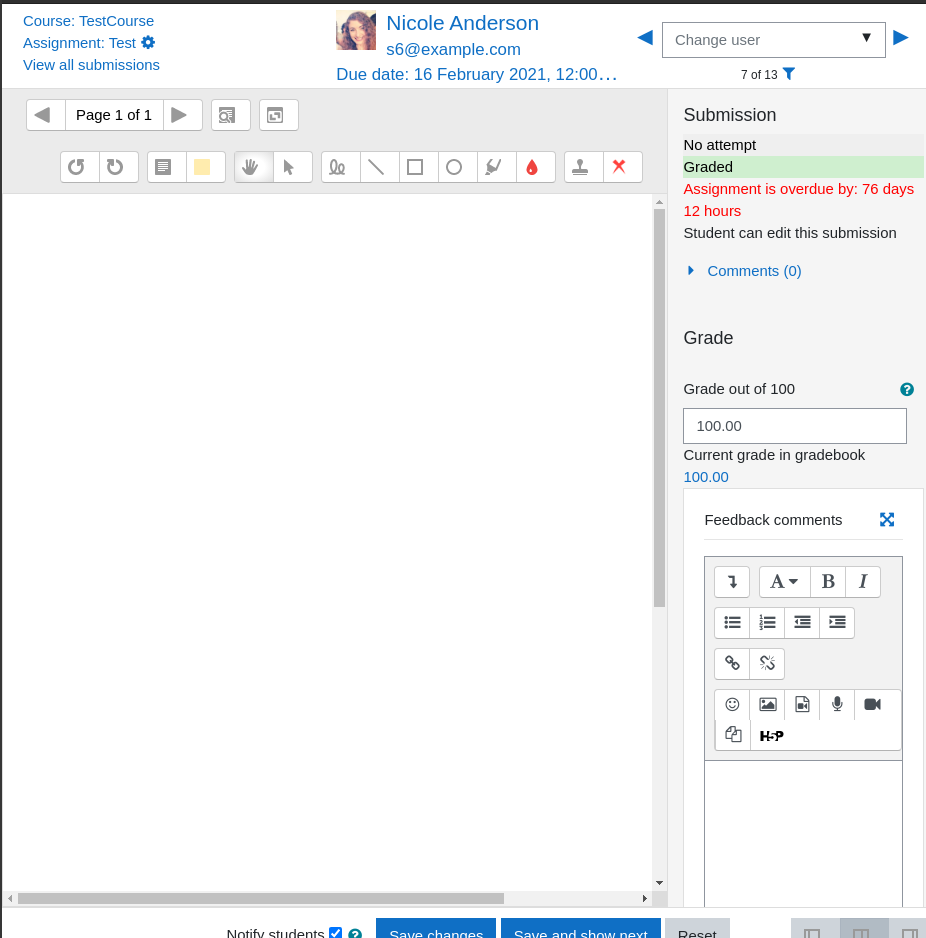Open the search comments tool
This screenshot has width=926, height=938.
pyautogui.click(x=231, y=115)
